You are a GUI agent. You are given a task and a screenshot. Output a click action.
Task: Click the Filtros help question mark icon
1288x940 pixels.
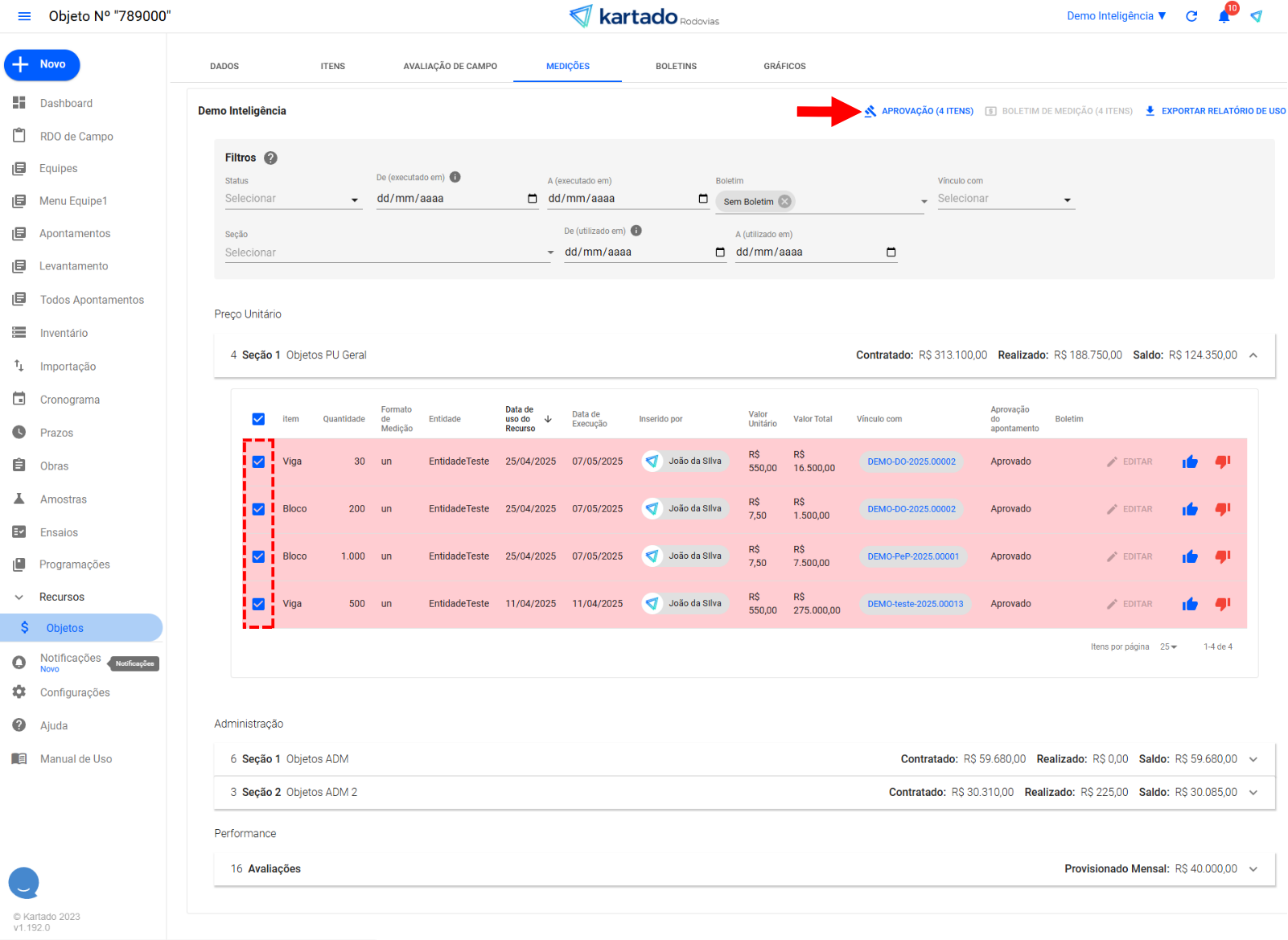click(x=271, y=158)
